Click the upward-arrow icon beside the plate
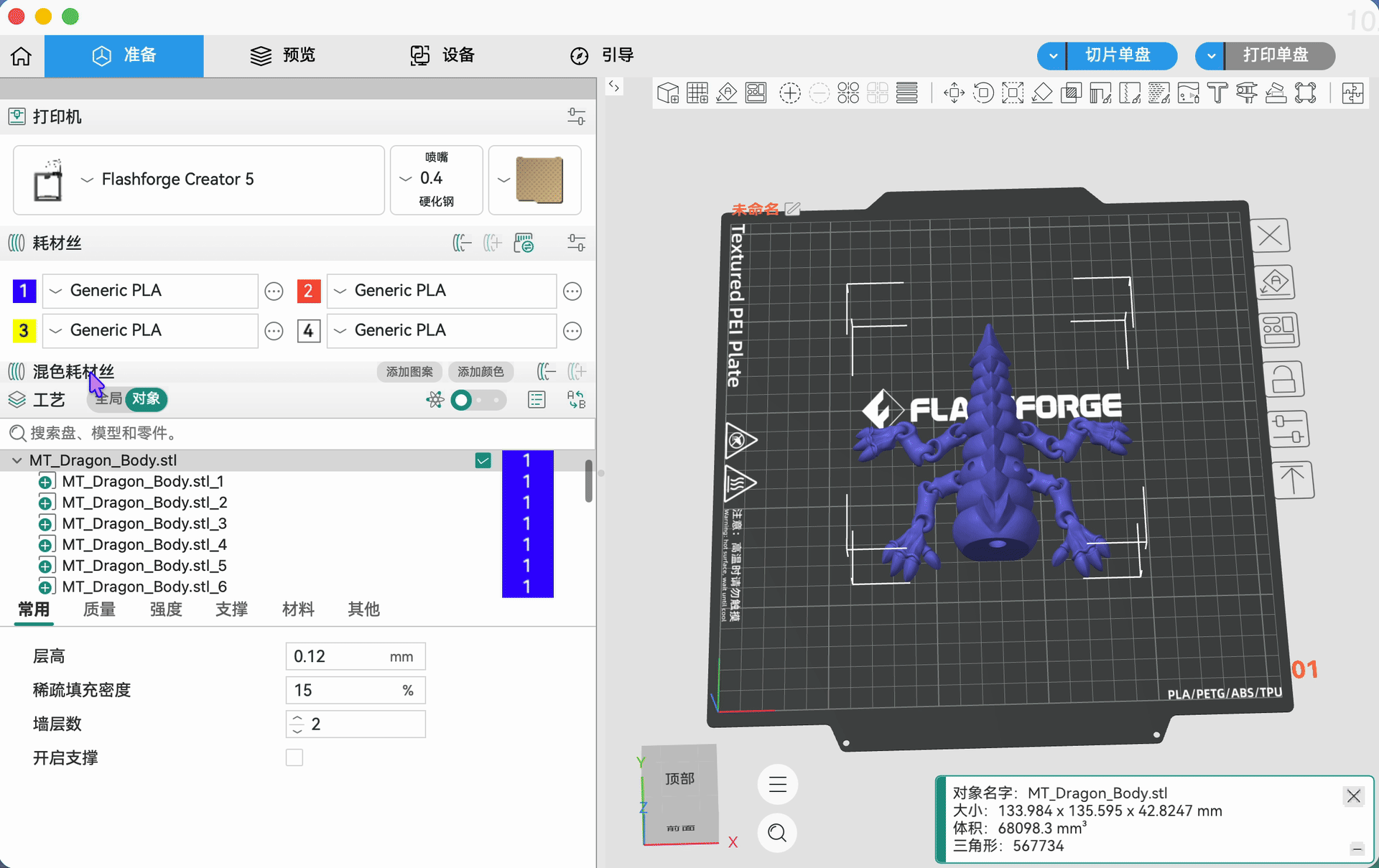 pyautogui.click(x=1293, y=480)
